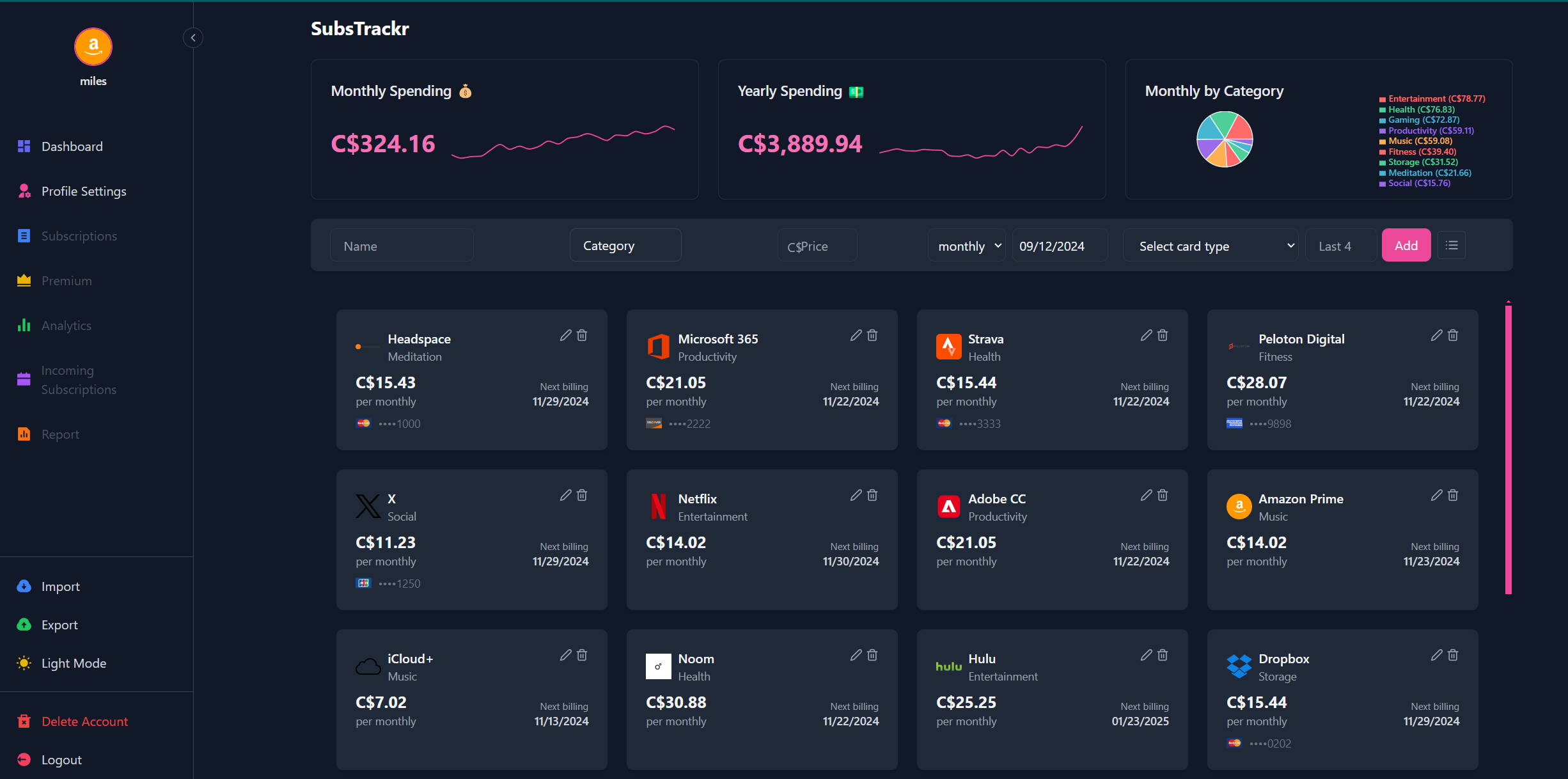Open the Select card type dropdown
The image size is (1568, 779).
tap(1211, 246)
